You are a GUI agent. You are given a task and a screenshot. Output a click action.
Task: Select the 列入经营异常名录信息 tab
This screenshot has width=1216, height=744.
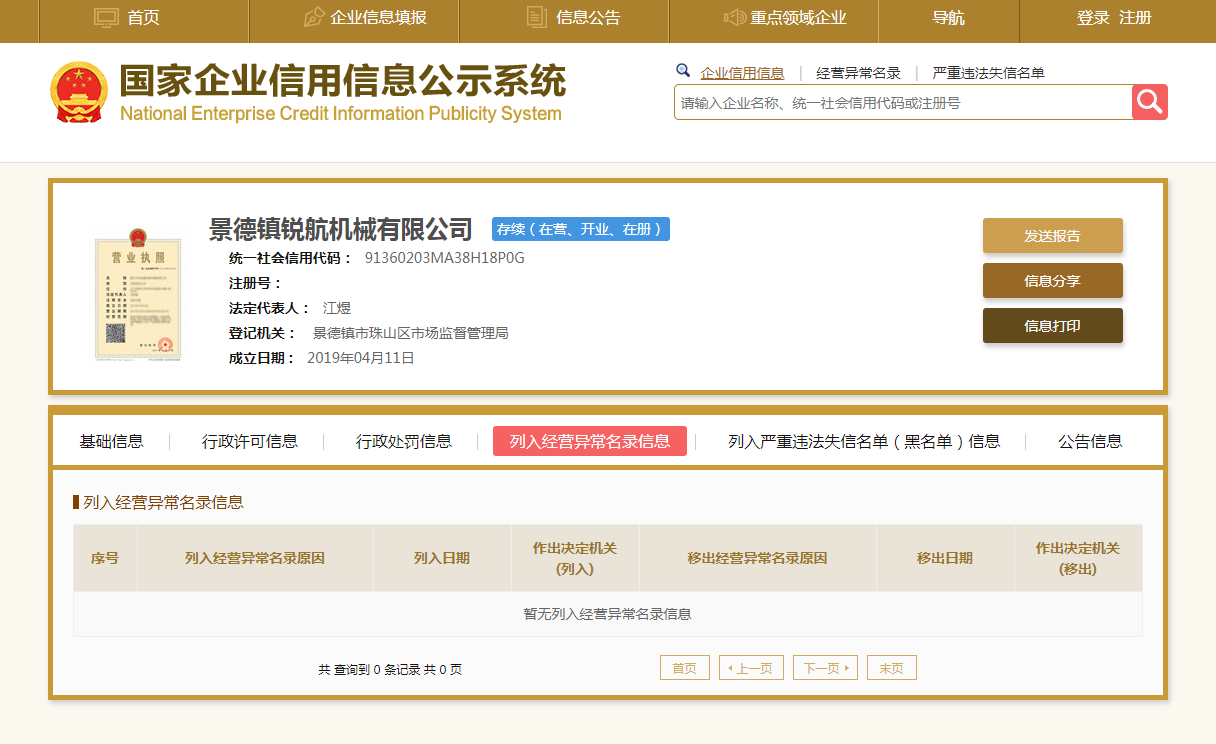pyautogui.click(x=590, y=441)
